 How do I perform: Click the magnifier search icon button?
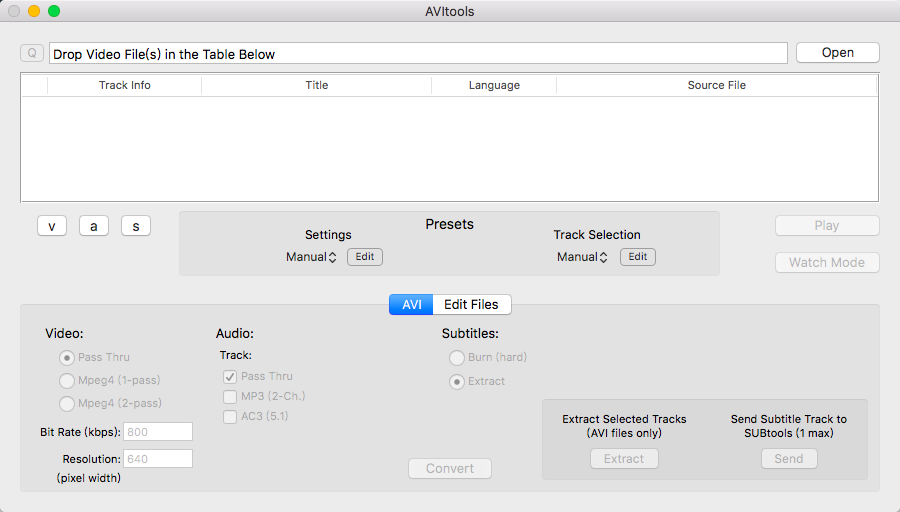[x=32, y=53]
